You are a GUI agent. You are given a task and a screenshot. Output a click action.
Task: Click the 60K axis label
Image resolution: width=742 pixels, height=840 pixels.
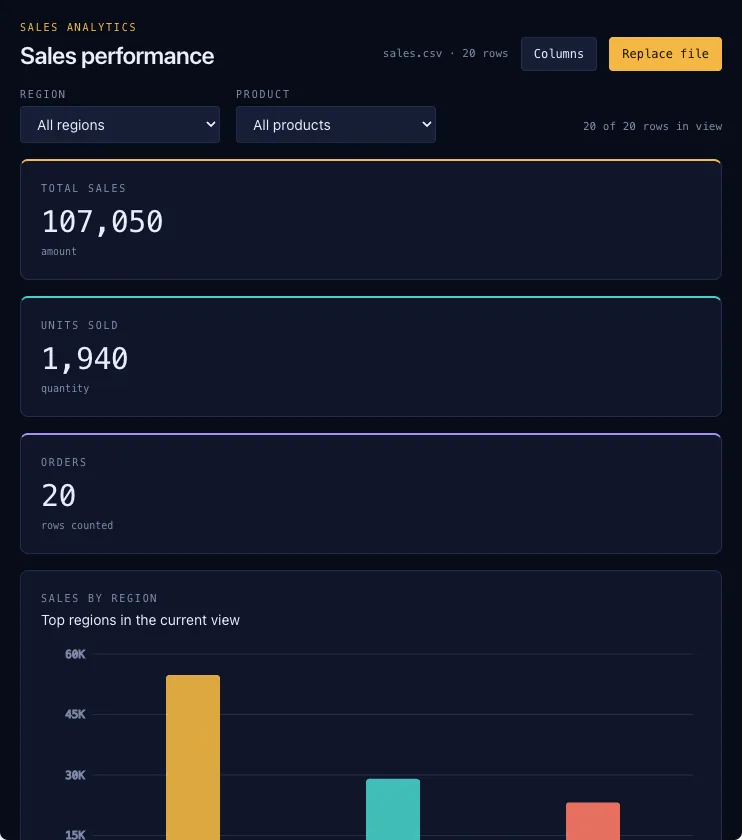[x=75, y=654]
